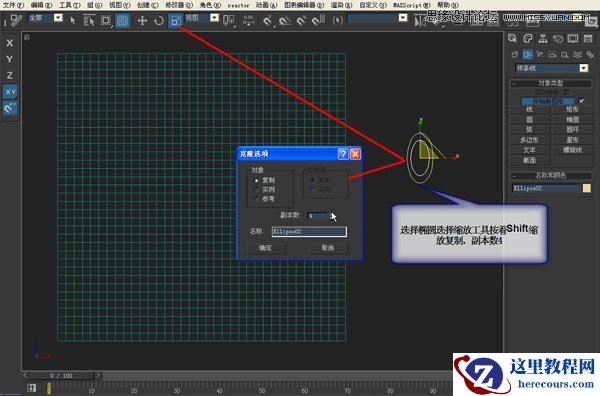Click the clone name field Ellipse02

(x=309, y=231)
